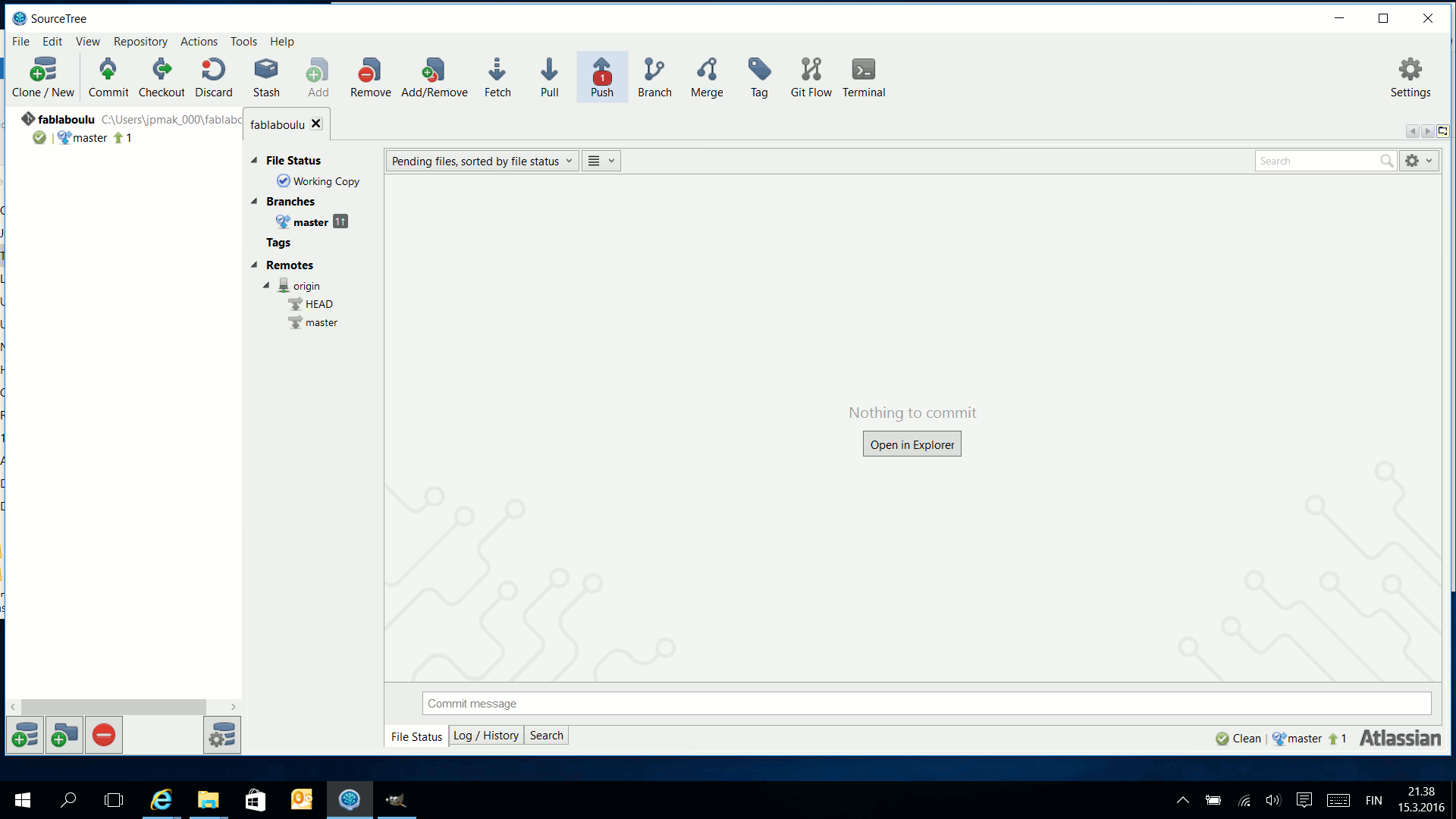
Task: Click the add working copy folder icon
Action: [x=64, y=735]
